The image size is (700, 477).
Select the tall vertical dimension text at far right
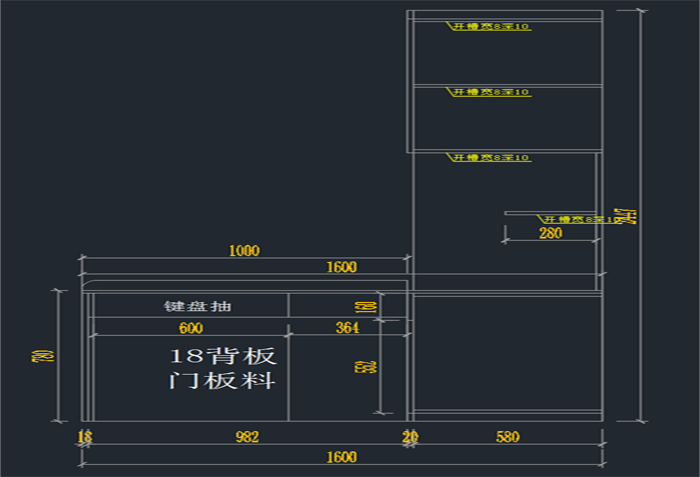pos(627,216)
